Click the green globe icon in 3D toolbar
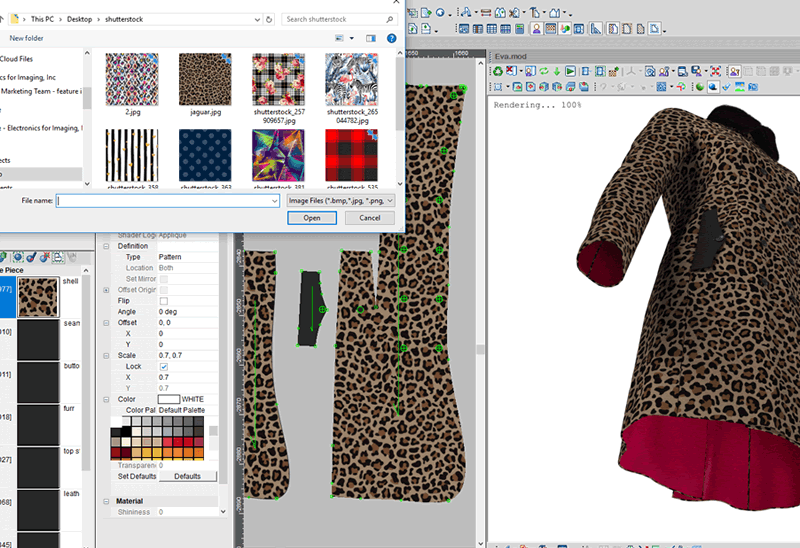 click(699, 87)
